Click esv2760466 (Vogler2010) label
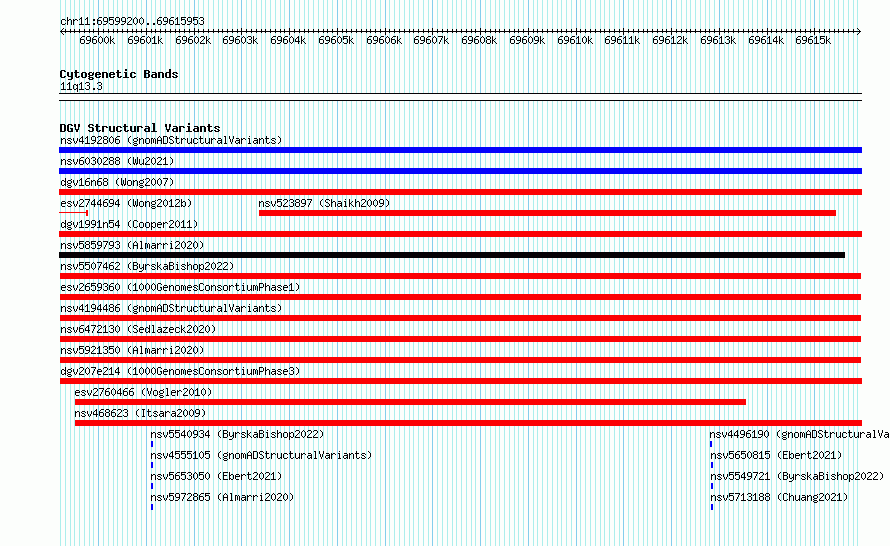The image size is (890, 546). click(143, 392)
